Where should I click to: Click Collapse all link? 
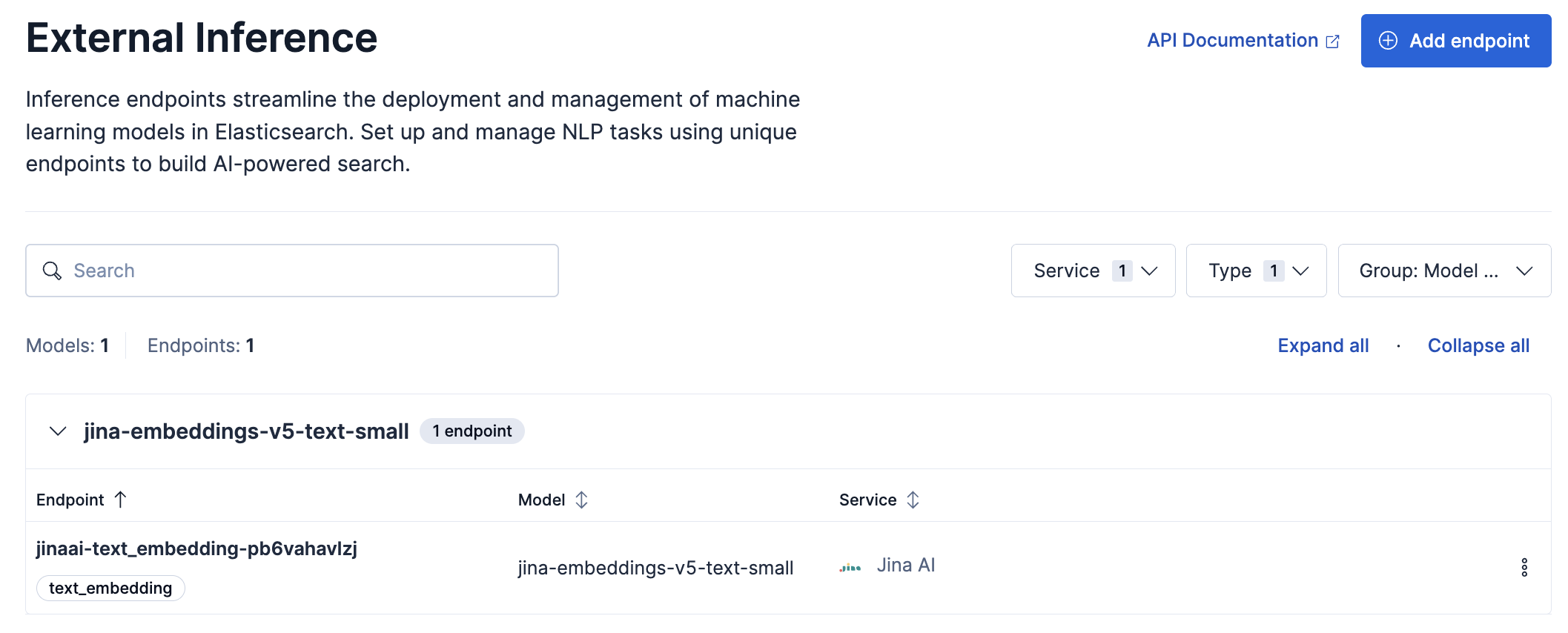(x=1478, y=345)
